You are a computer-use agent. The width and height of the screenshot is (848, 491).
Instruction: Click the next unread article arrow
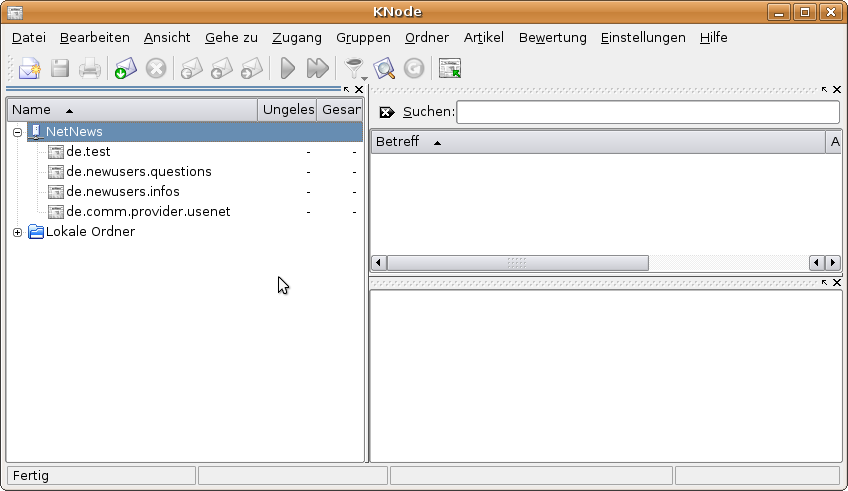287,69
